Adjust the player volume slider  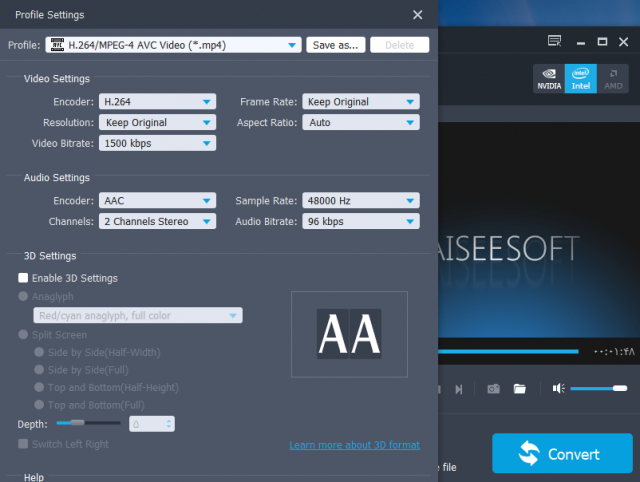coord(599,388)
